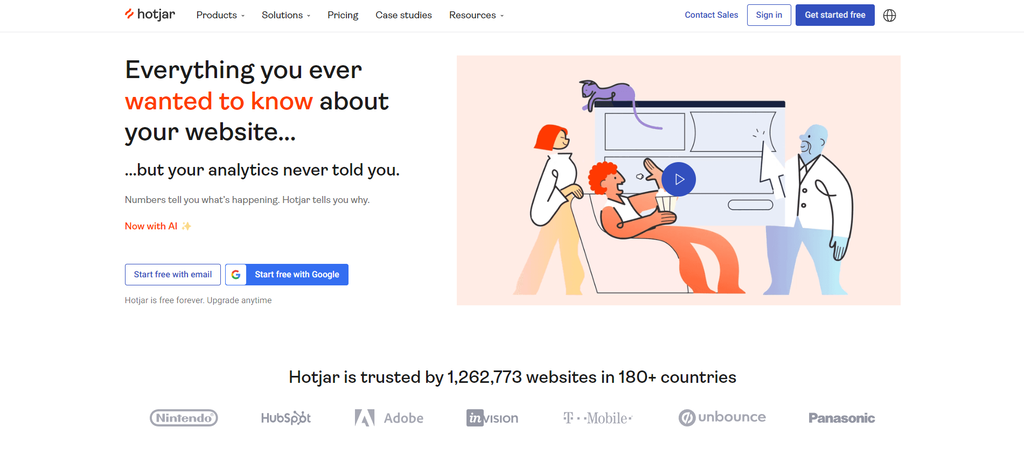Open the Pricing page
This screenshot has height=455, width=1024.
point(343,15)
